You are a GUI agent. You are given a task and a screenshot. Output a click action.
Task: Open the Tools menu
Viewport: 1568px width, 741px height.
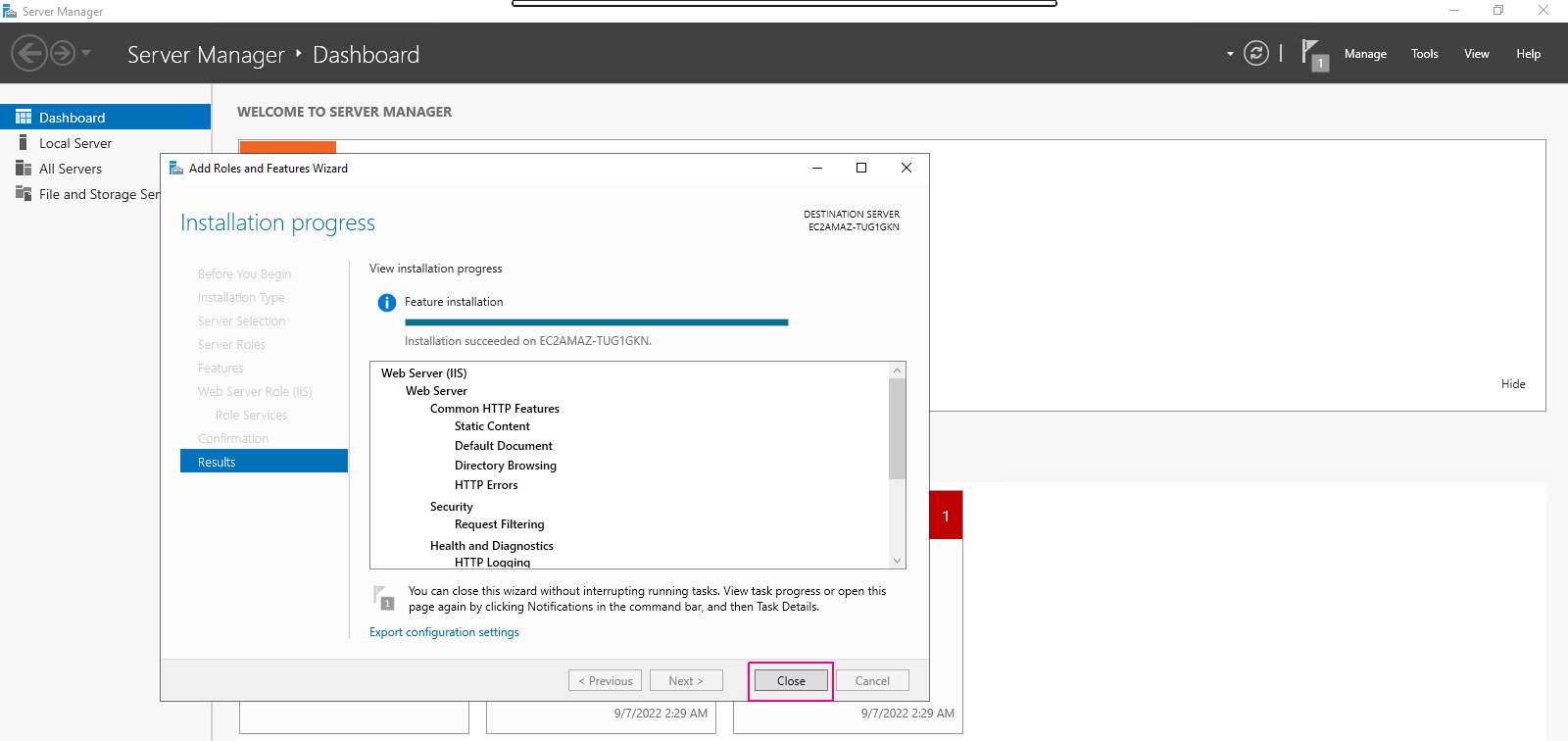click(1425, 54)
